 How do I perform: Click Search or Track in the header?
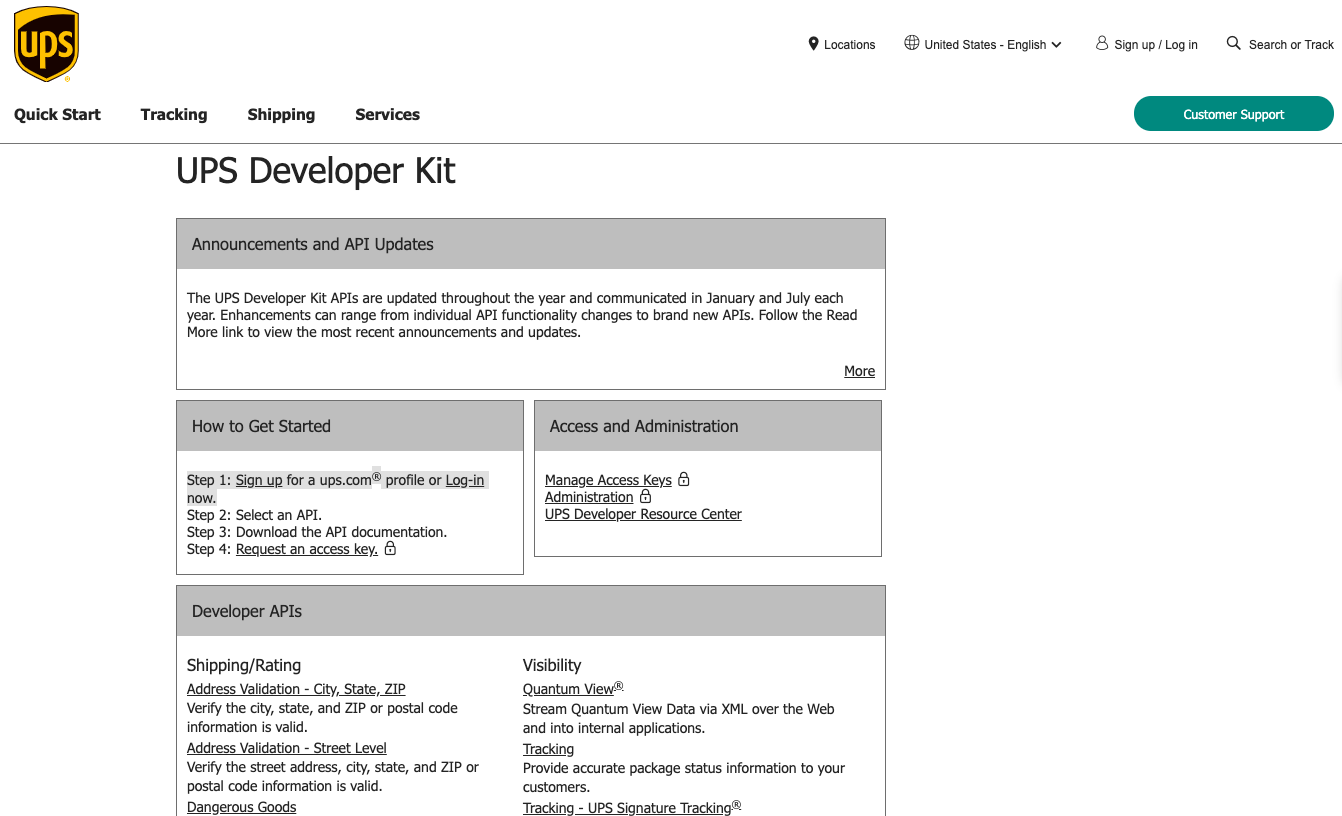click(x=1291, y=44)
